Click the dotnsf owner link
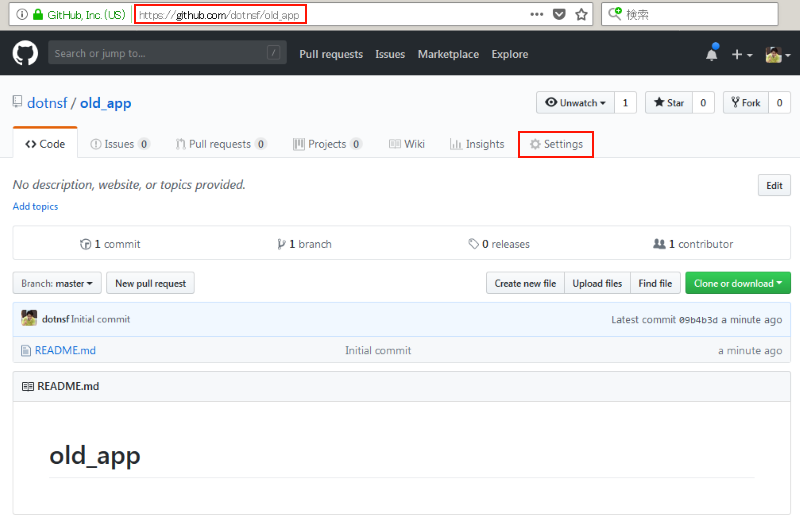The width and height of the screenshot is (800, 522). pos(47,103)
